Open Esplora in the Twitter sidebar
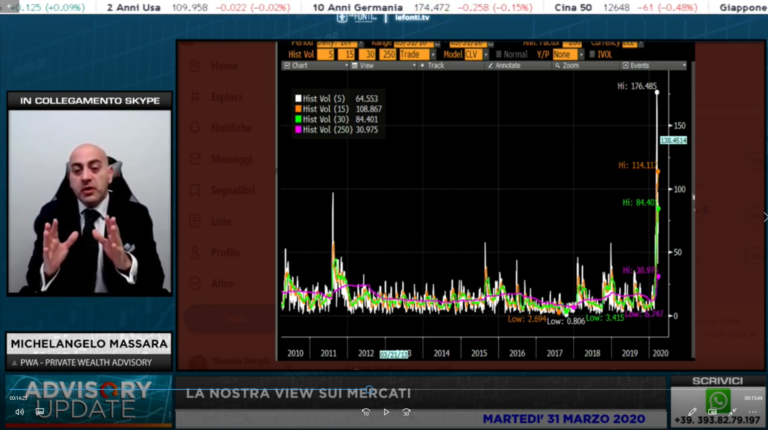The image size is (768, 430). [x=227, y=97]
